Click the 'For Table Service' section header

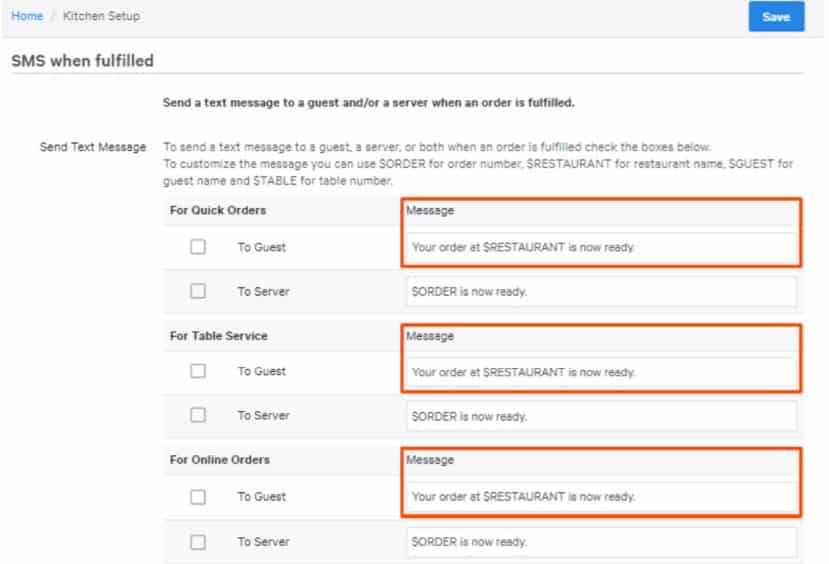pyautogui.click(x=218, y=336)
